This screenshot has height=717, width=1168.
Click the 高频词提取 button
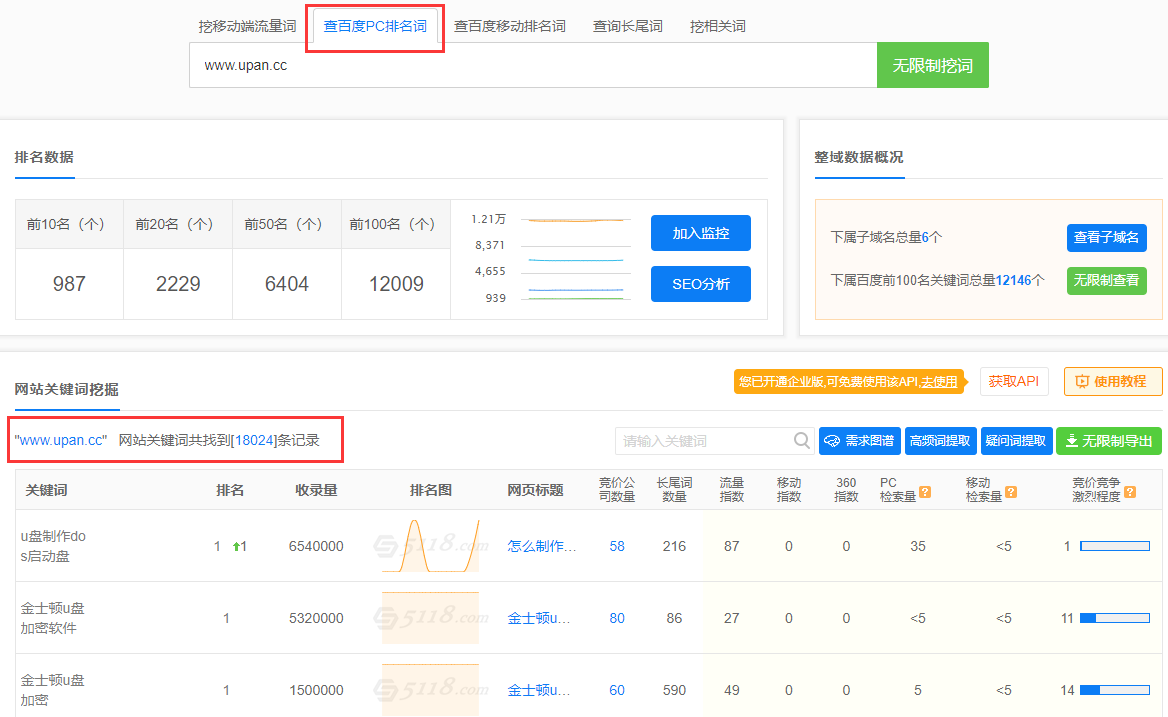click(x=940, y=441)
